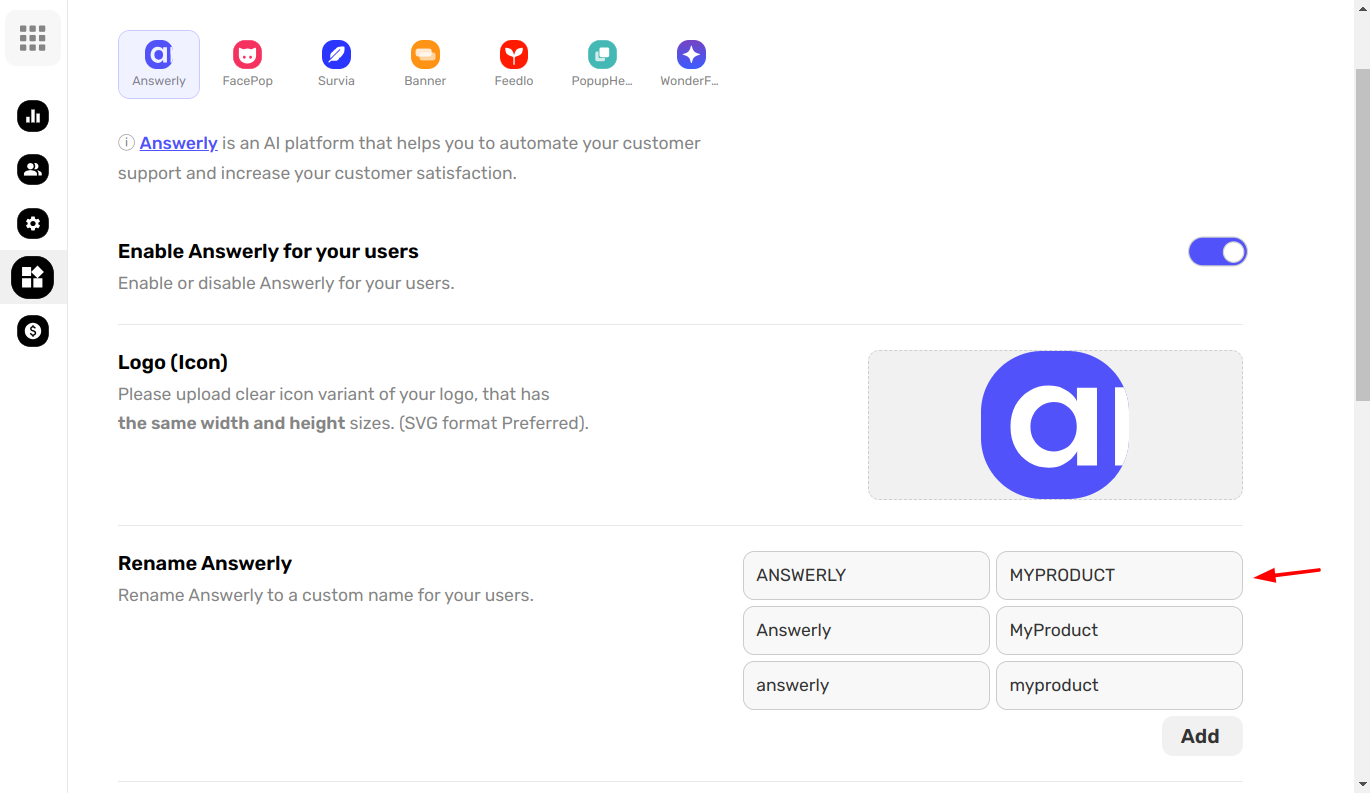Switch to the WonderF... app tab
Image resolution: width=1370 pixels, height=793 pixels.
pyautogui.click(x=690, y=64)
